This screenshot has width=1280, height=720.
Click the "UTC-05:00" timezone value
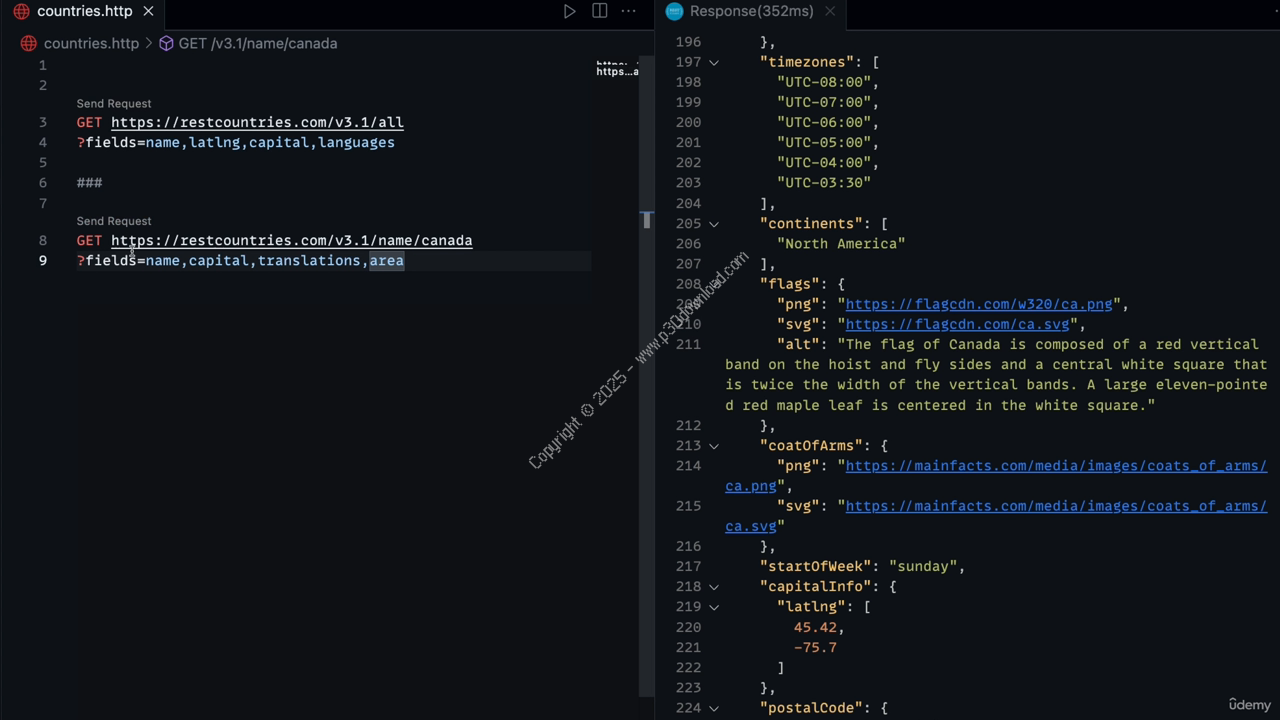coord(824,142)
